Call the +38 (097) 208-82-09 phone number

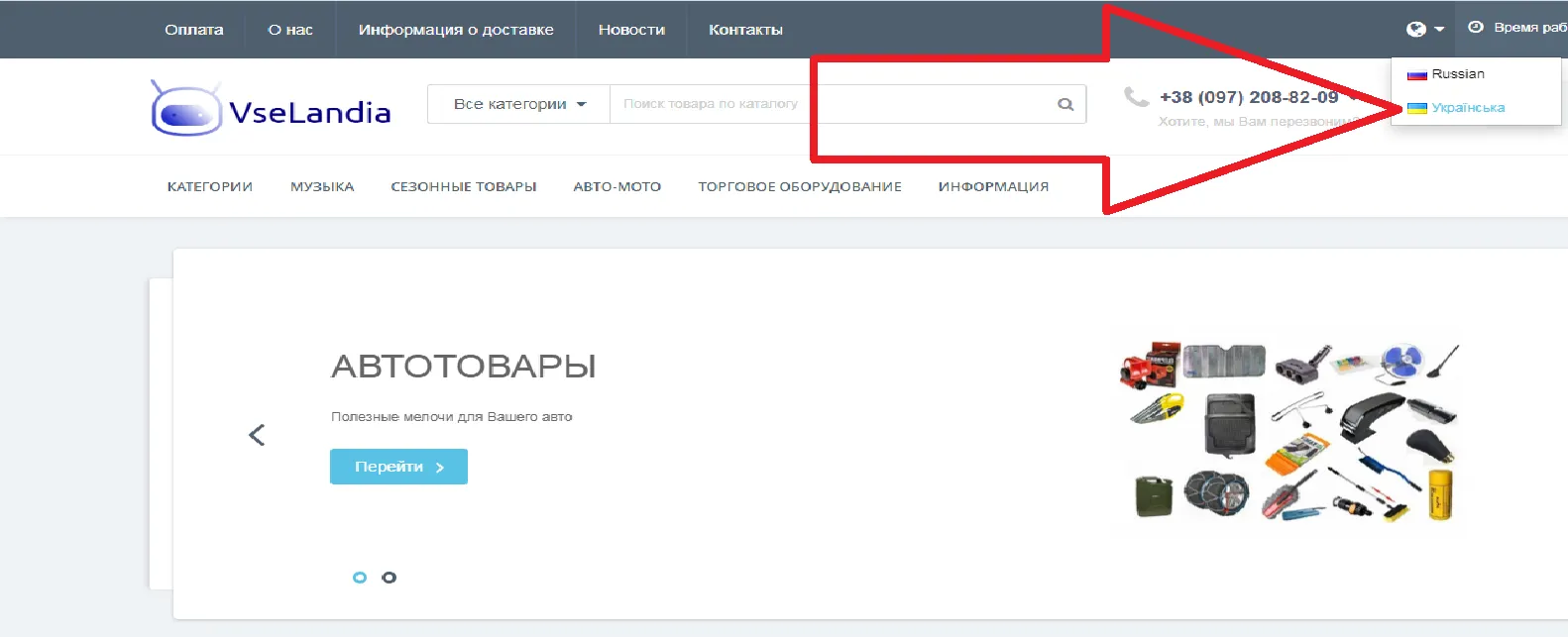(1249, 97)
